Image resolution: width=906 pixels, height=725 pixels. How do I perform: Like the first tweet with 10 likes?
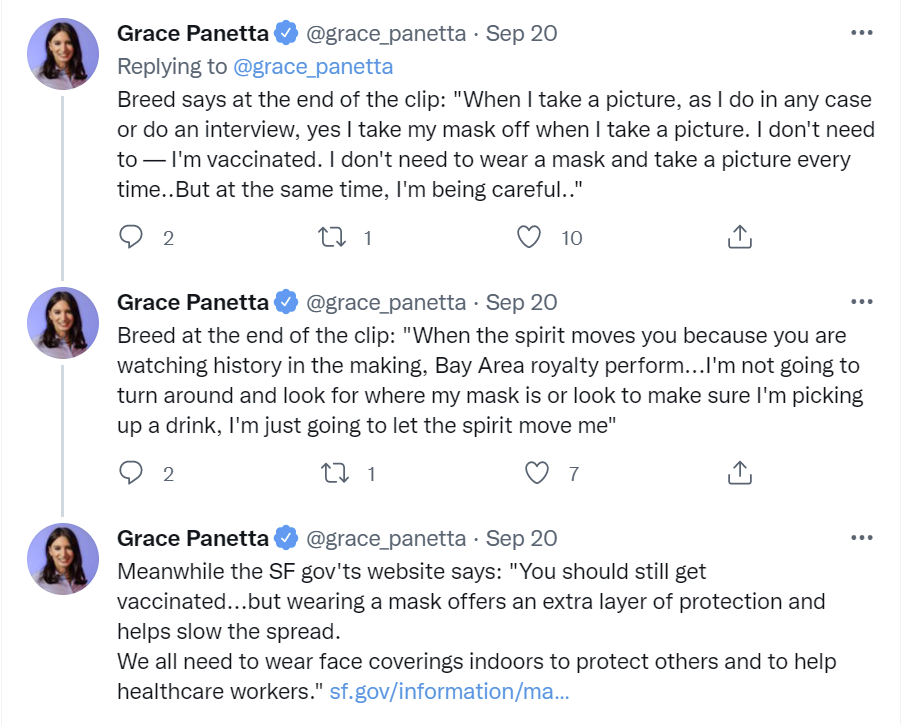(x=529, y=237)
